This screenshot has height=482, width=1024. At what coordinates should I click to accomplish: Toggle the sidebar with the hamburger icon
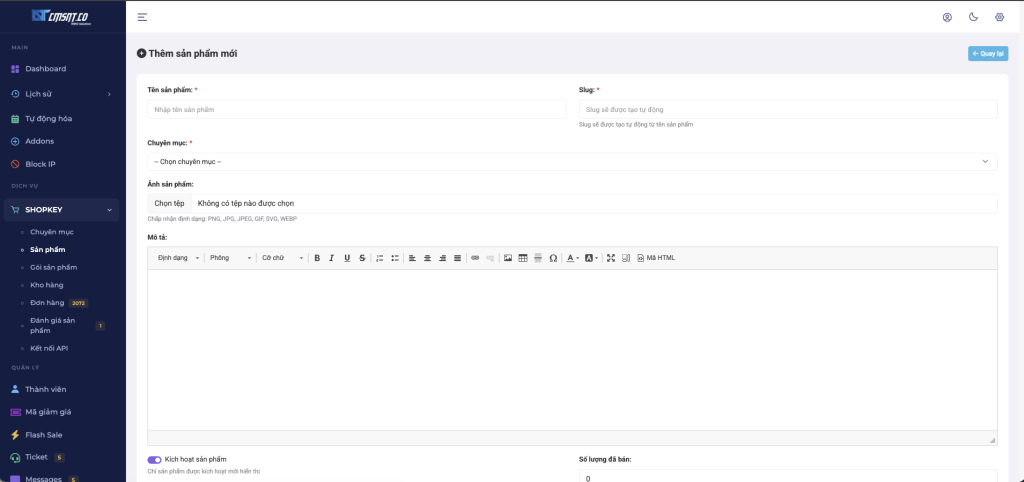click(x=143, y=17)
